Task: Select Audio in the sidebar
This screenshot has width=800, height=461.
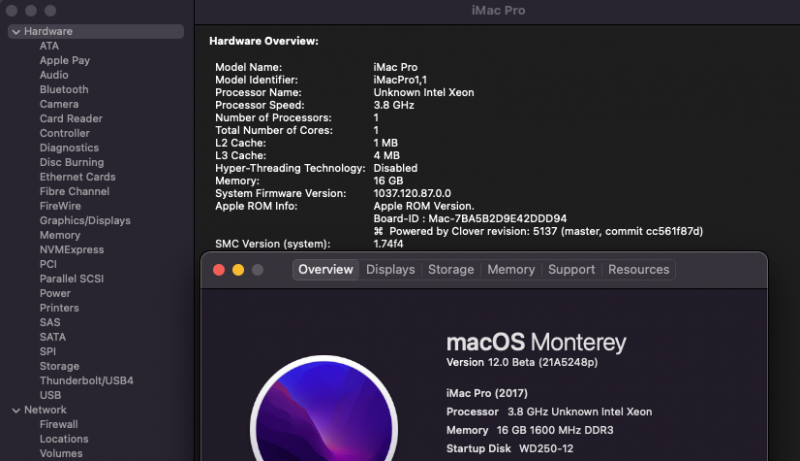Action: pyautogui.click(x=54, y=75)
